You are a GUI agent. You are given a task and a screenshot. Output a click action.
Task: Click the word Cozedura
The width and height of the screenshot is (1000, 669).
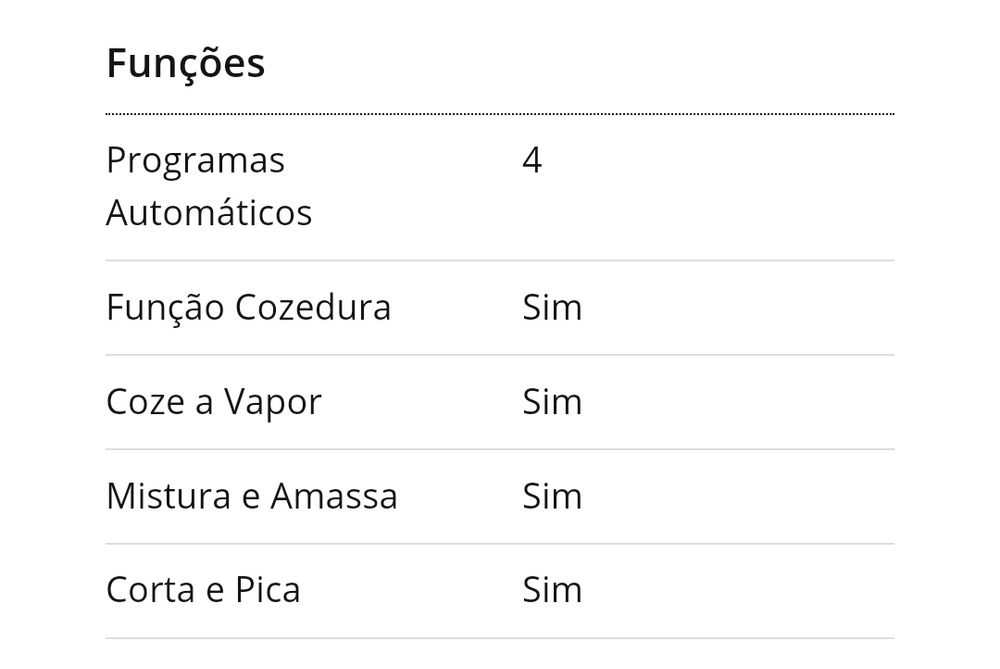point(312,307)
